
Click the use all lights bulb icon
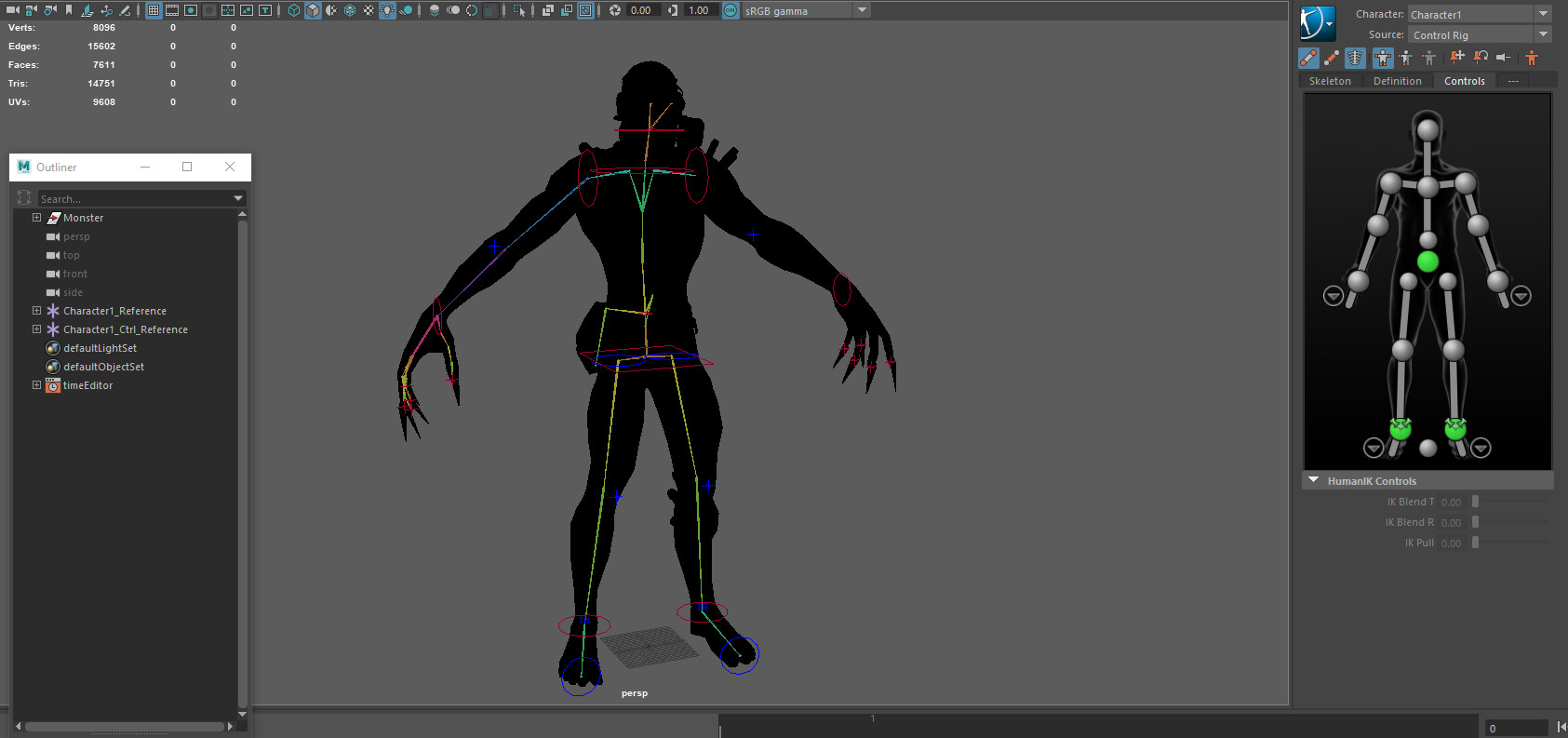click(x=387, y=10)
